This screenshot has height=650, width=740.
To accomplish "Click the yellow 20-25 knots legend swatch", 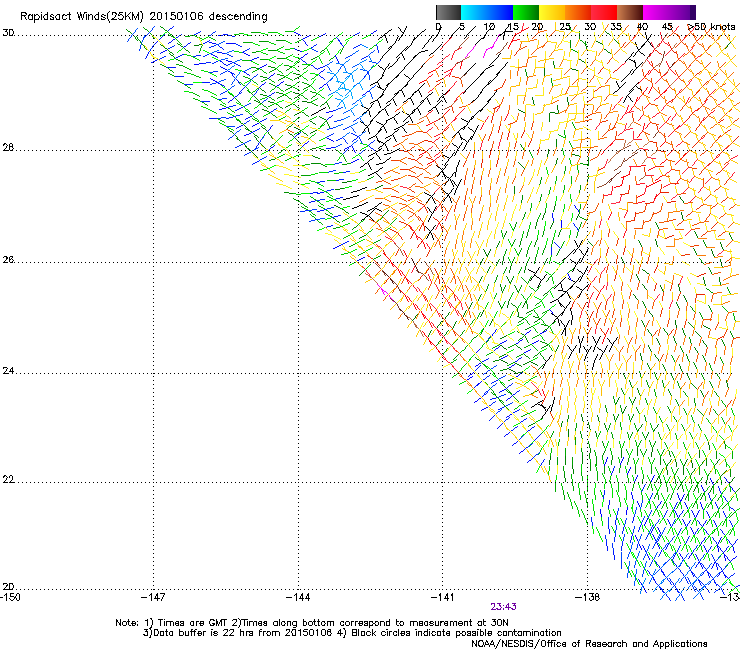I will pos(552,12).
